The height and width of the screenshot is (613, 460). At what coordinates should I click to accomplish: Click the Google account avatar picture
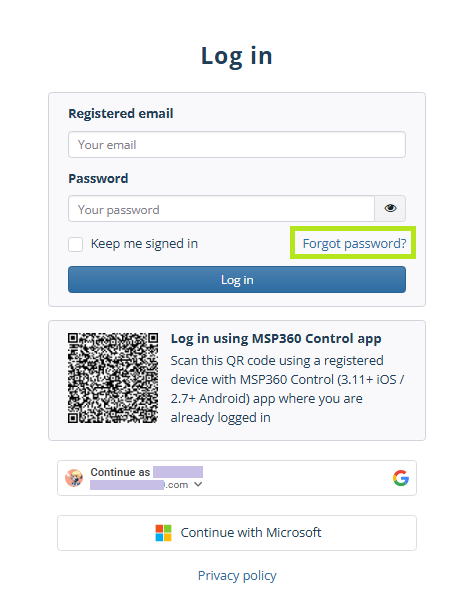(74, 478)
